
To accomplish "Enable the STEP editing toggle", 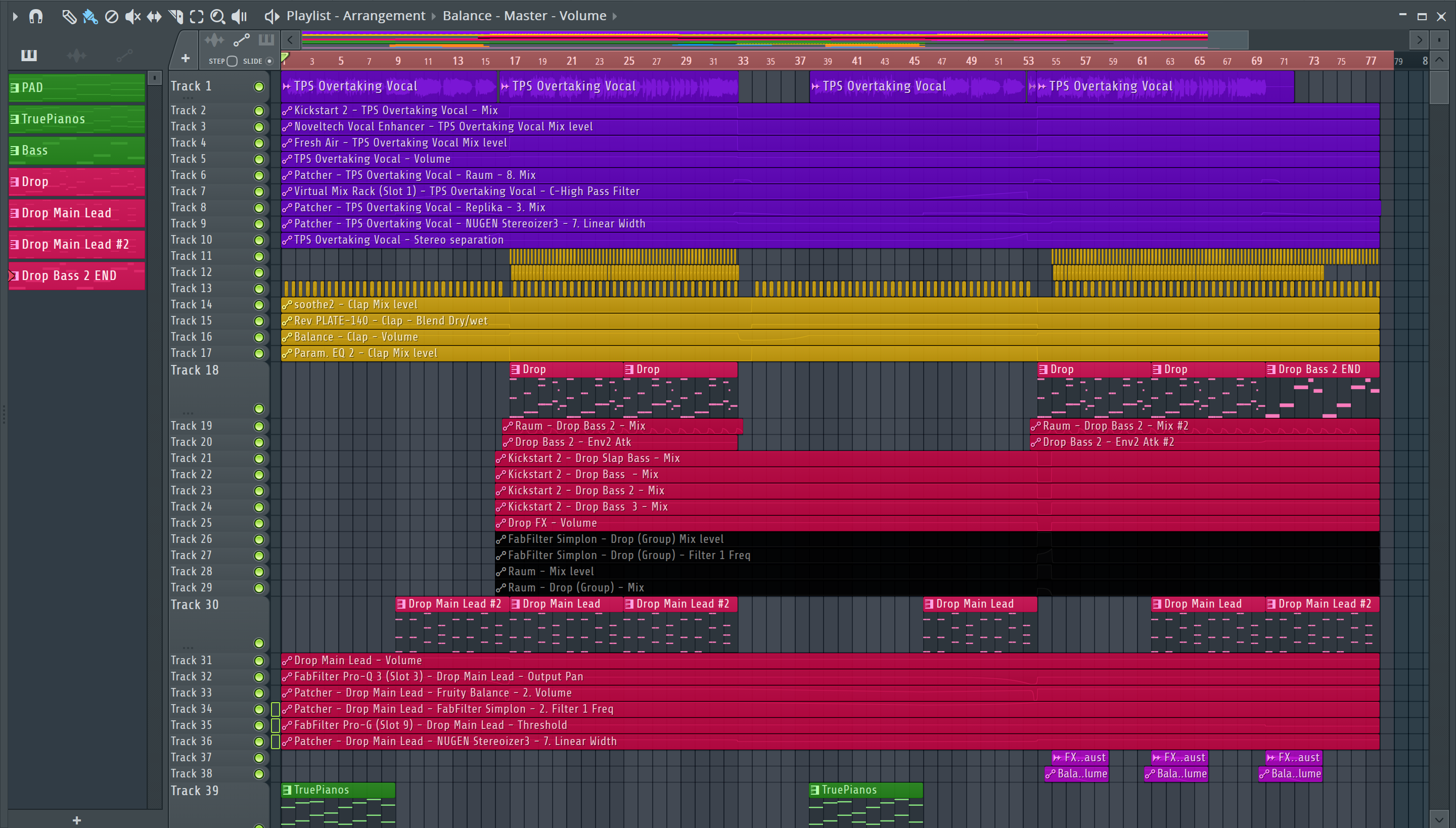I will click(232, 61).
